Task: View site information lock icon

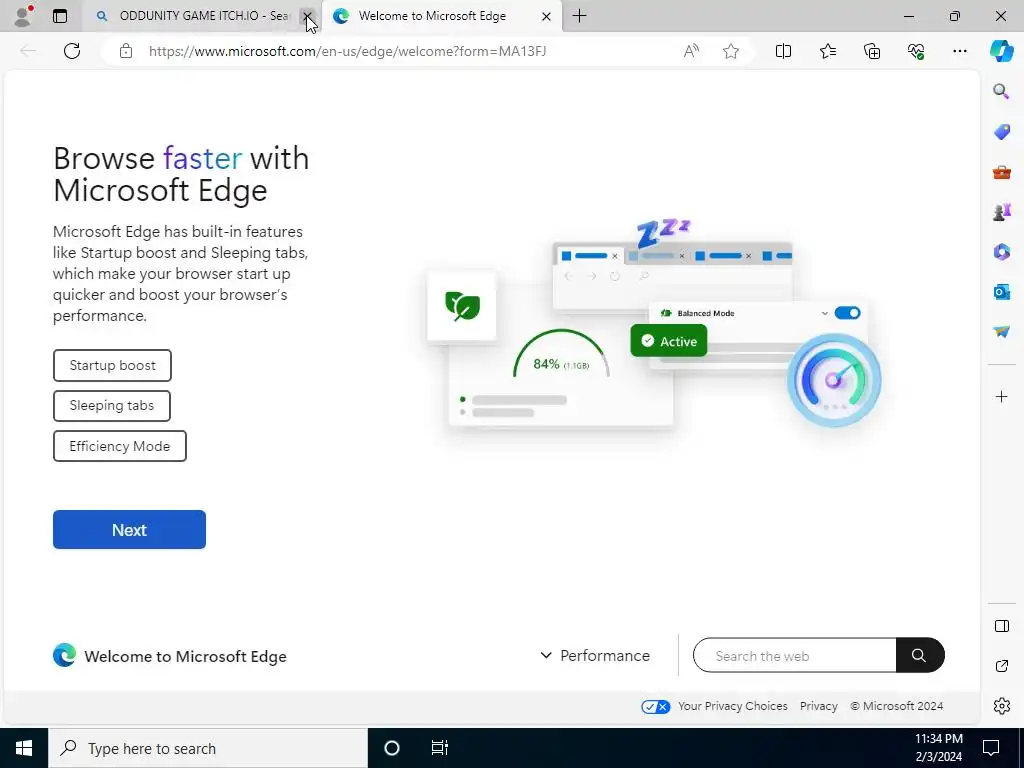Action: [x=126, y=51]
